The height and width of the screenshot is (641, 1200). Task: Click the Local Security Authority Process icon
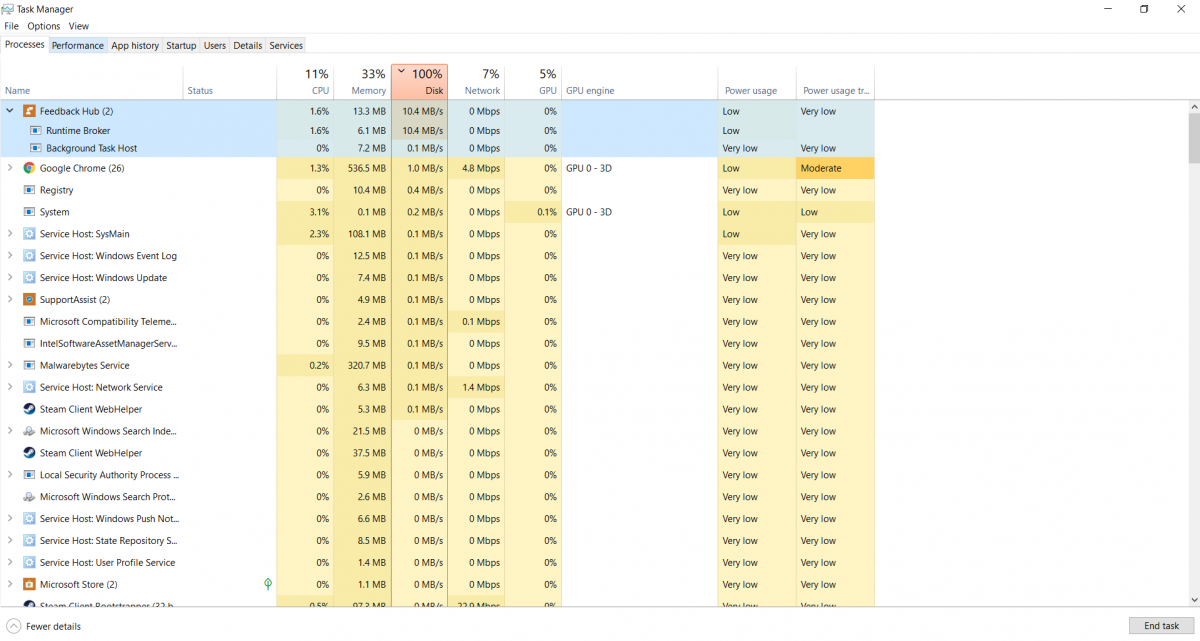30,475
